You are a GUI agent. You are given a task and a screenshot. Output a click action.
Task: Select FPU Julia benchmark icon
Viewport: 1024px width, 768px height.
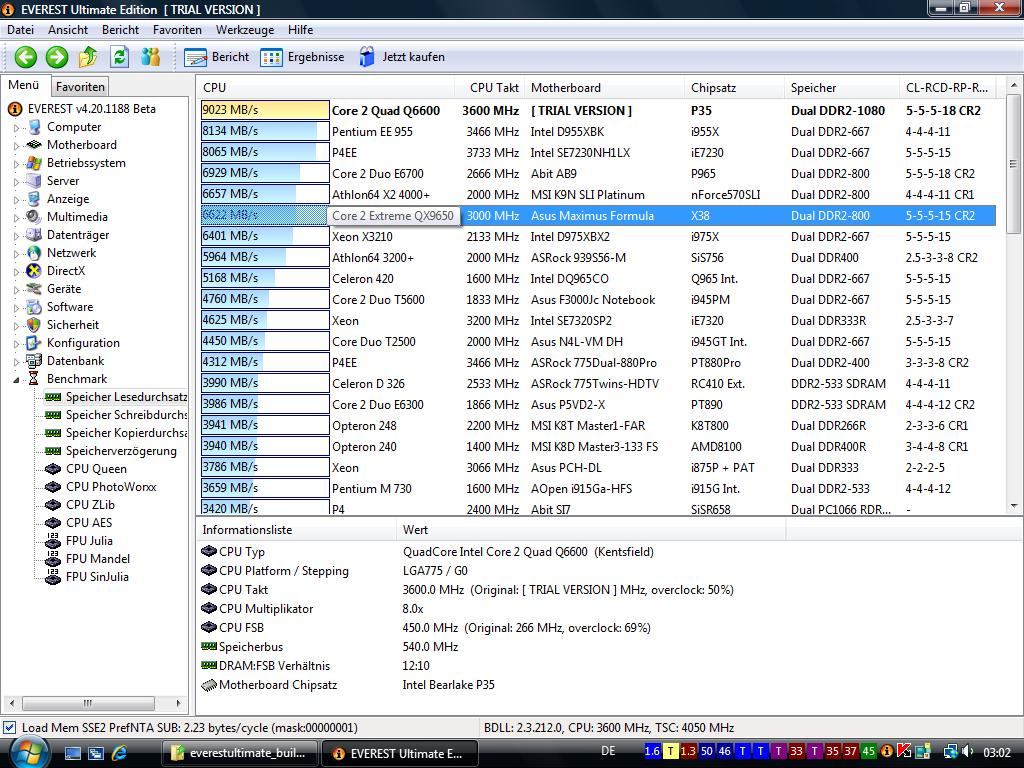click(53, 541)
